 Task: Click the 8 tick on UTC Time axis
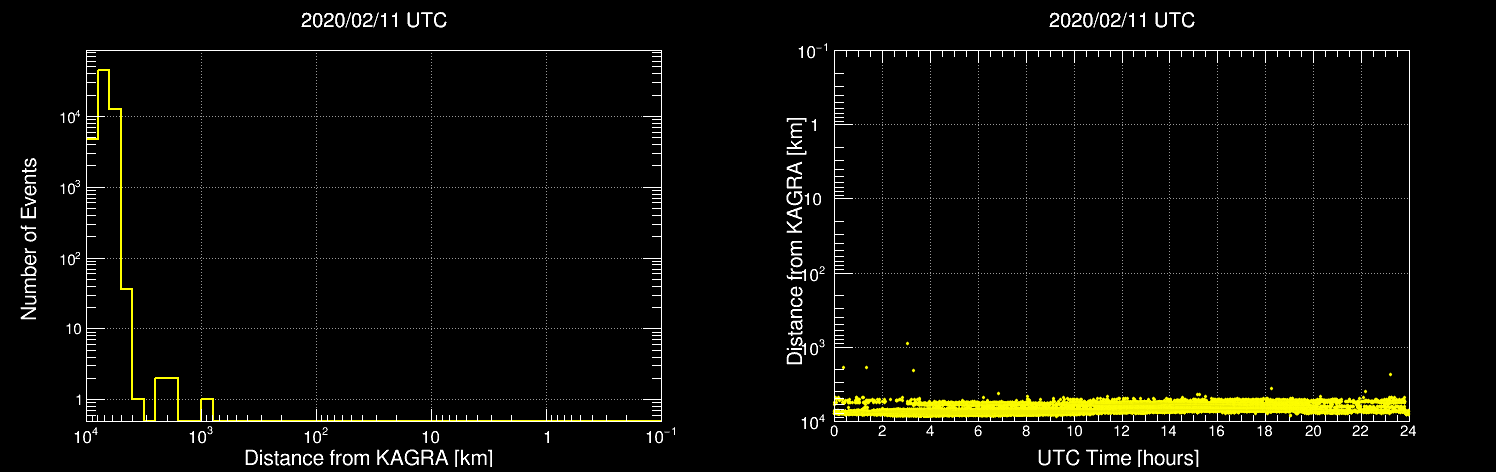[1026, 431]
